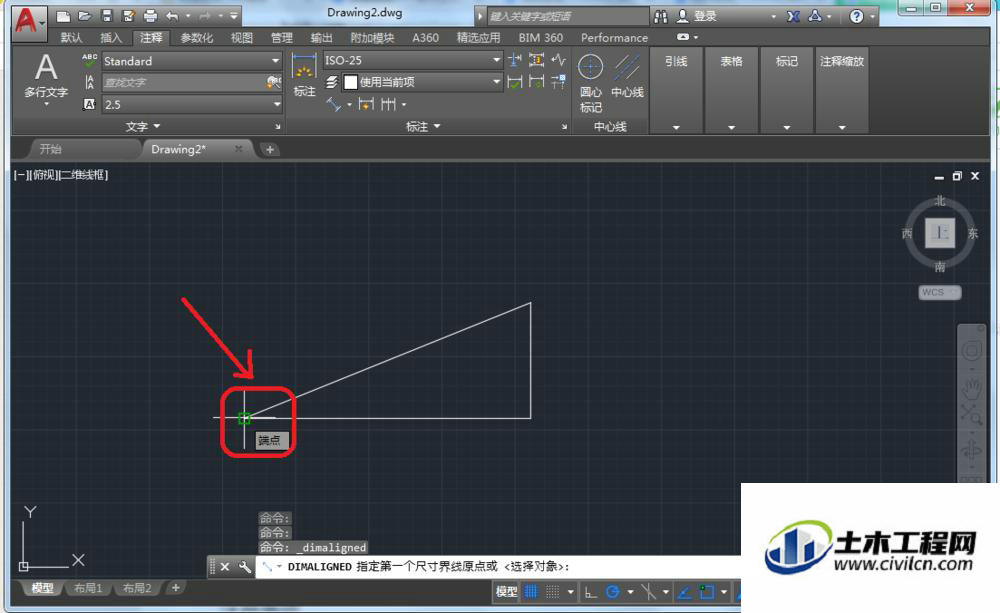The width and height of the screenshot is (1000, 613).
Task: Click the Dimension (标注) tool icon
Action: [304, 75]
